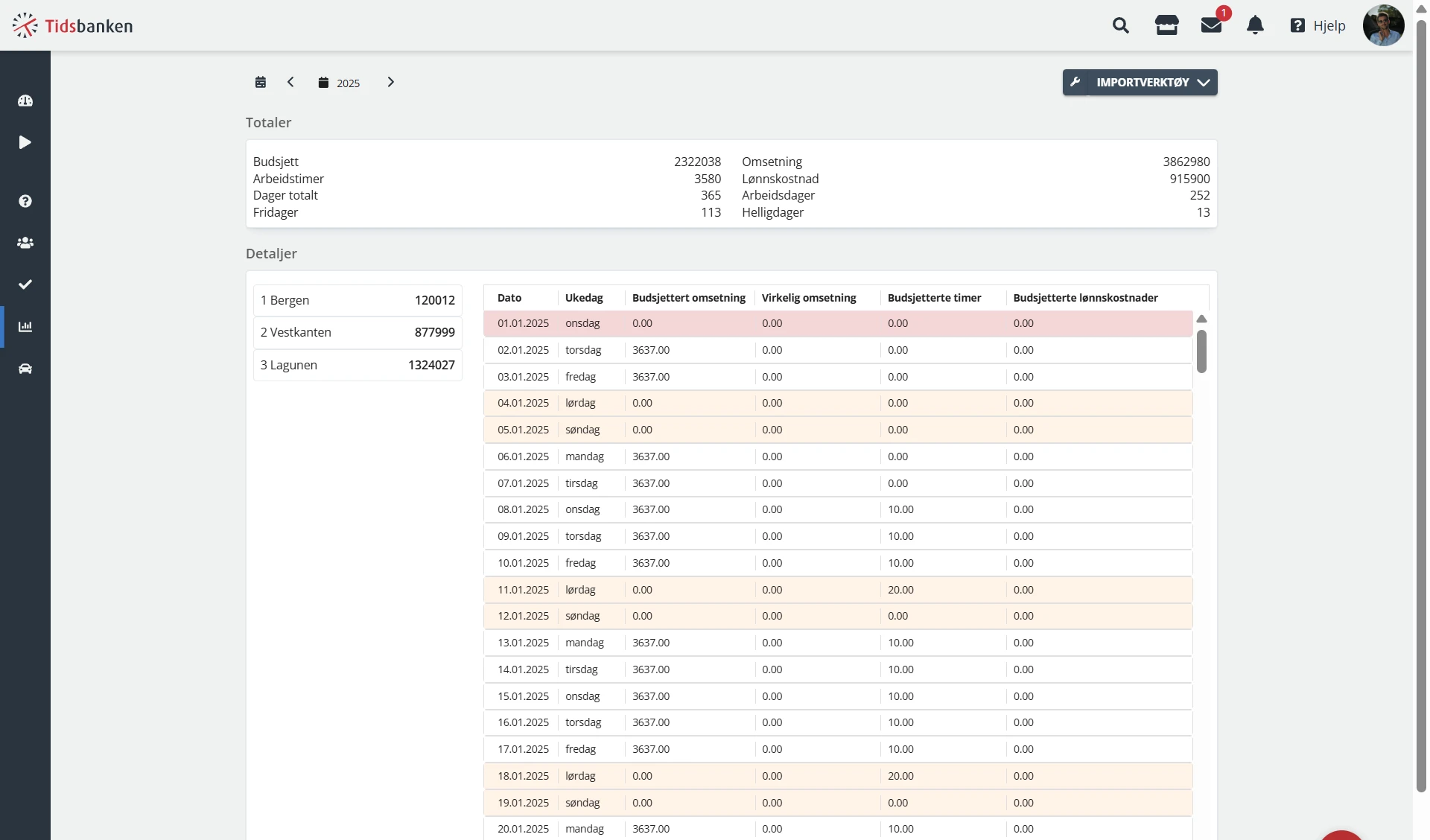
Task: Open the employees group sidebar icon
Action: coord(25,243)
